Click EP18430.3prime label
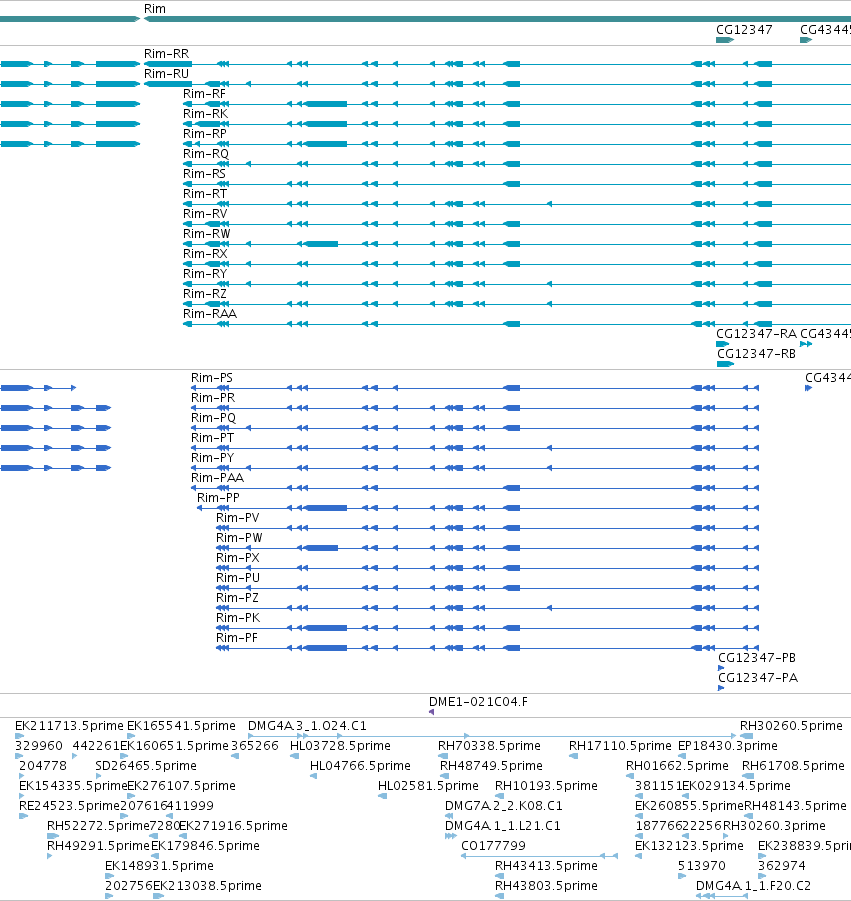The width and height of the screenshot is (851, 901). tap(727, 746)
